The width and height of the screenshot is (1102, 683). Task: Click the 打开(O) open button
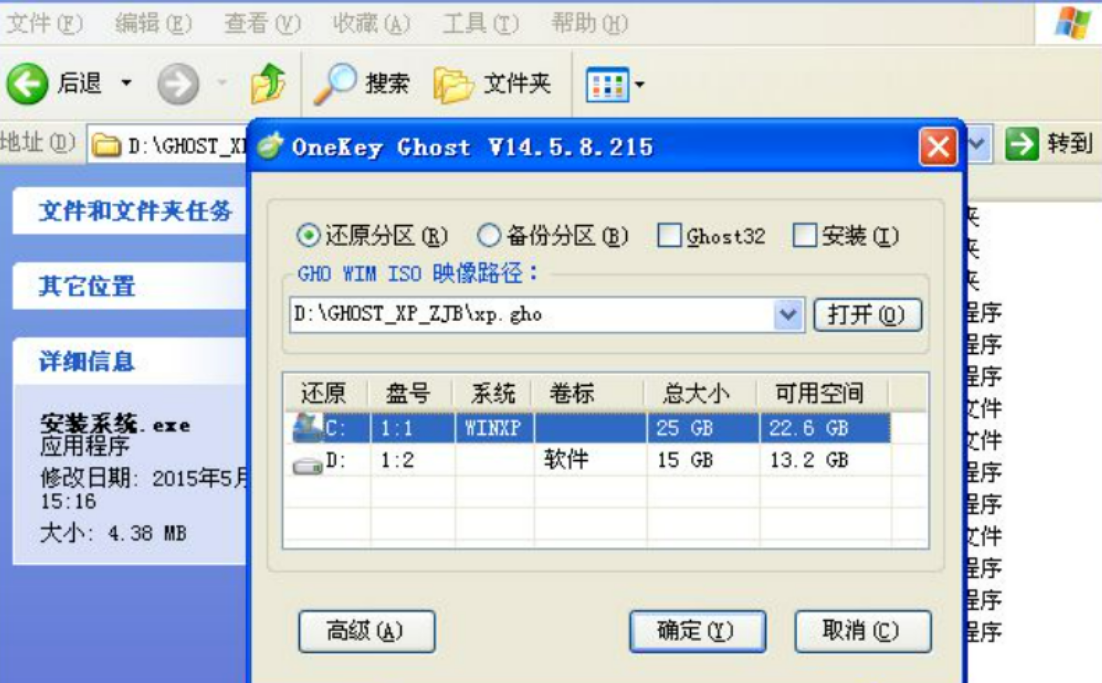867,315
